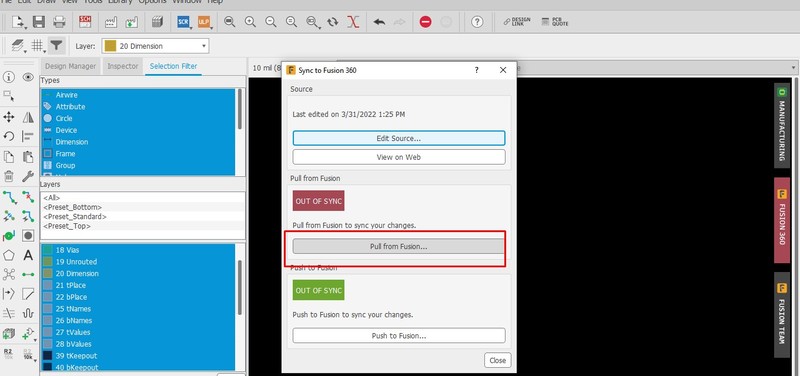This screenshot has width=800, height=376.
Task: Click the red Stop command icon
Action: tap(426, 22)
